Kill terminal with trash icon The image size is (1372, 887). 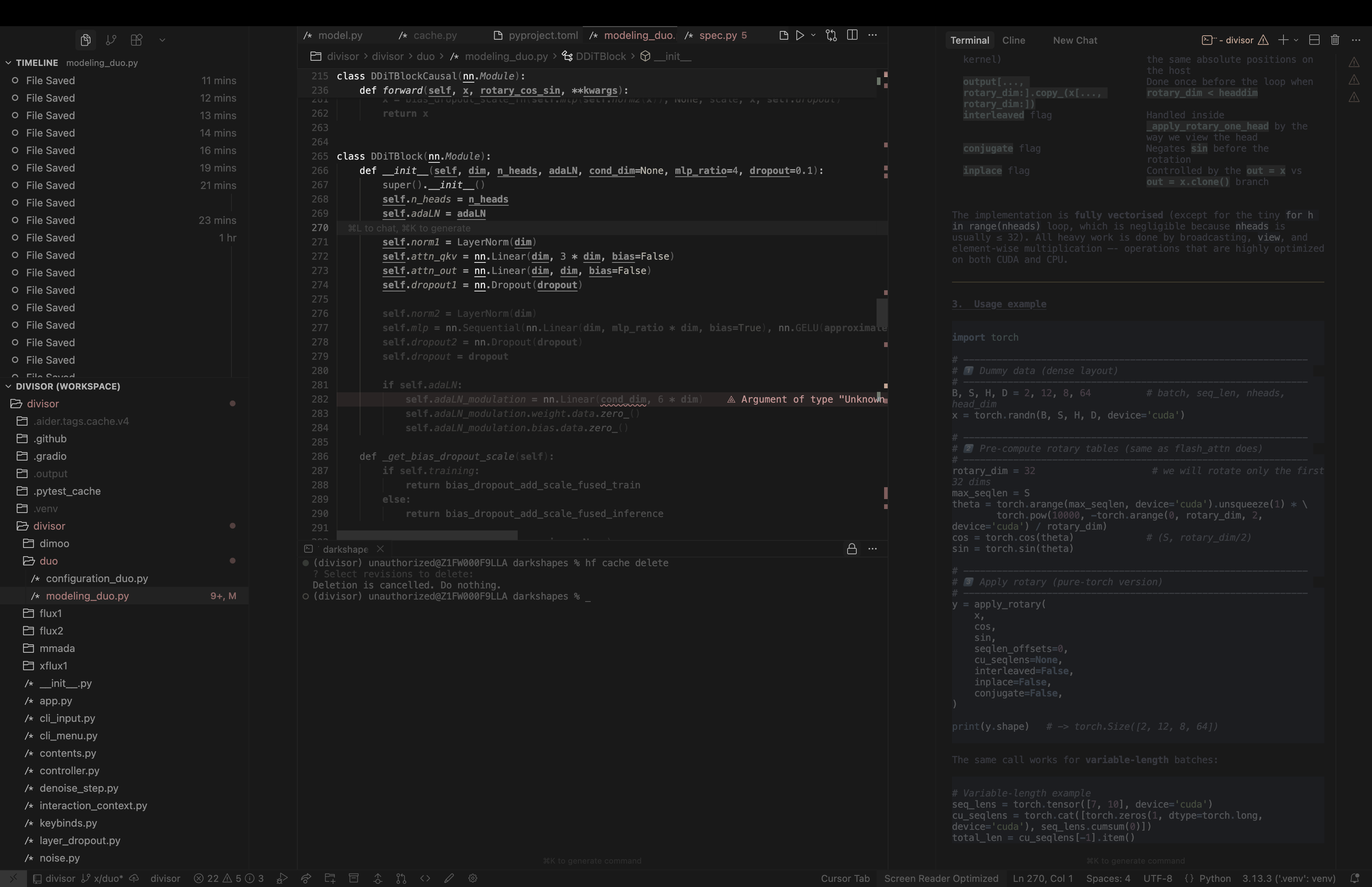(1335, 40)
